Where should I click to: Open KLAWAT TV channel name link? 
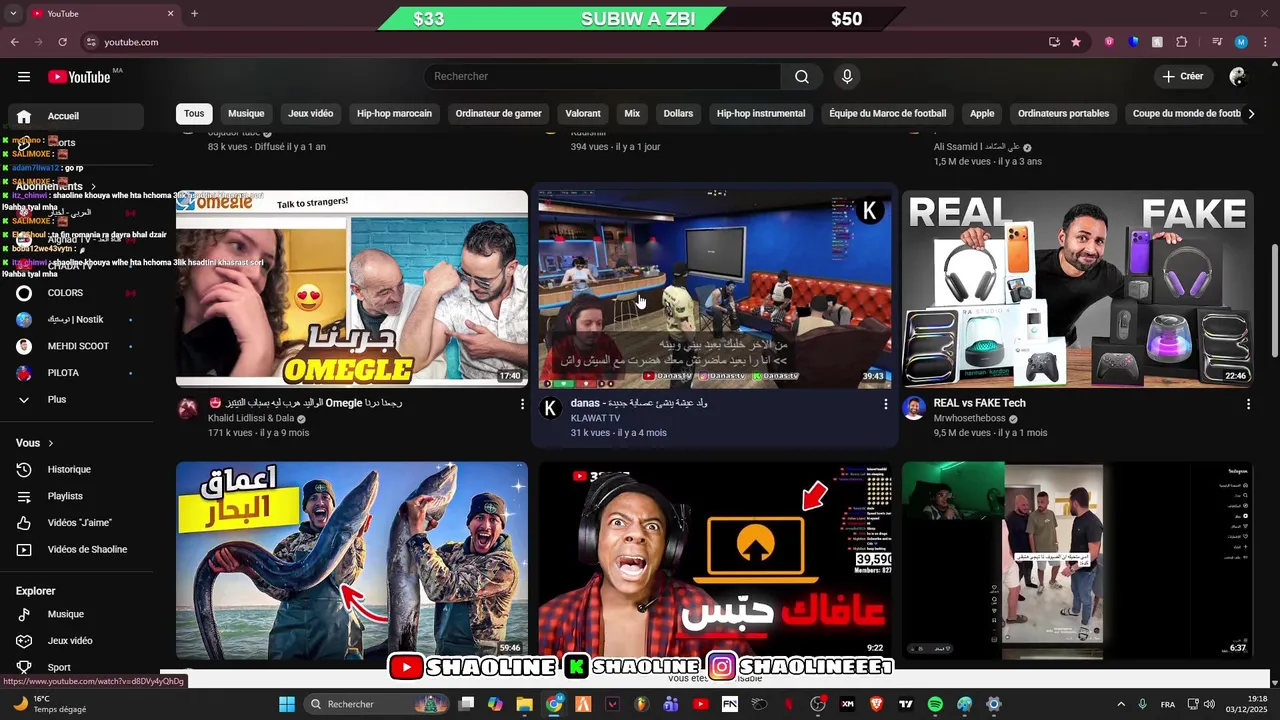[595, 419]
